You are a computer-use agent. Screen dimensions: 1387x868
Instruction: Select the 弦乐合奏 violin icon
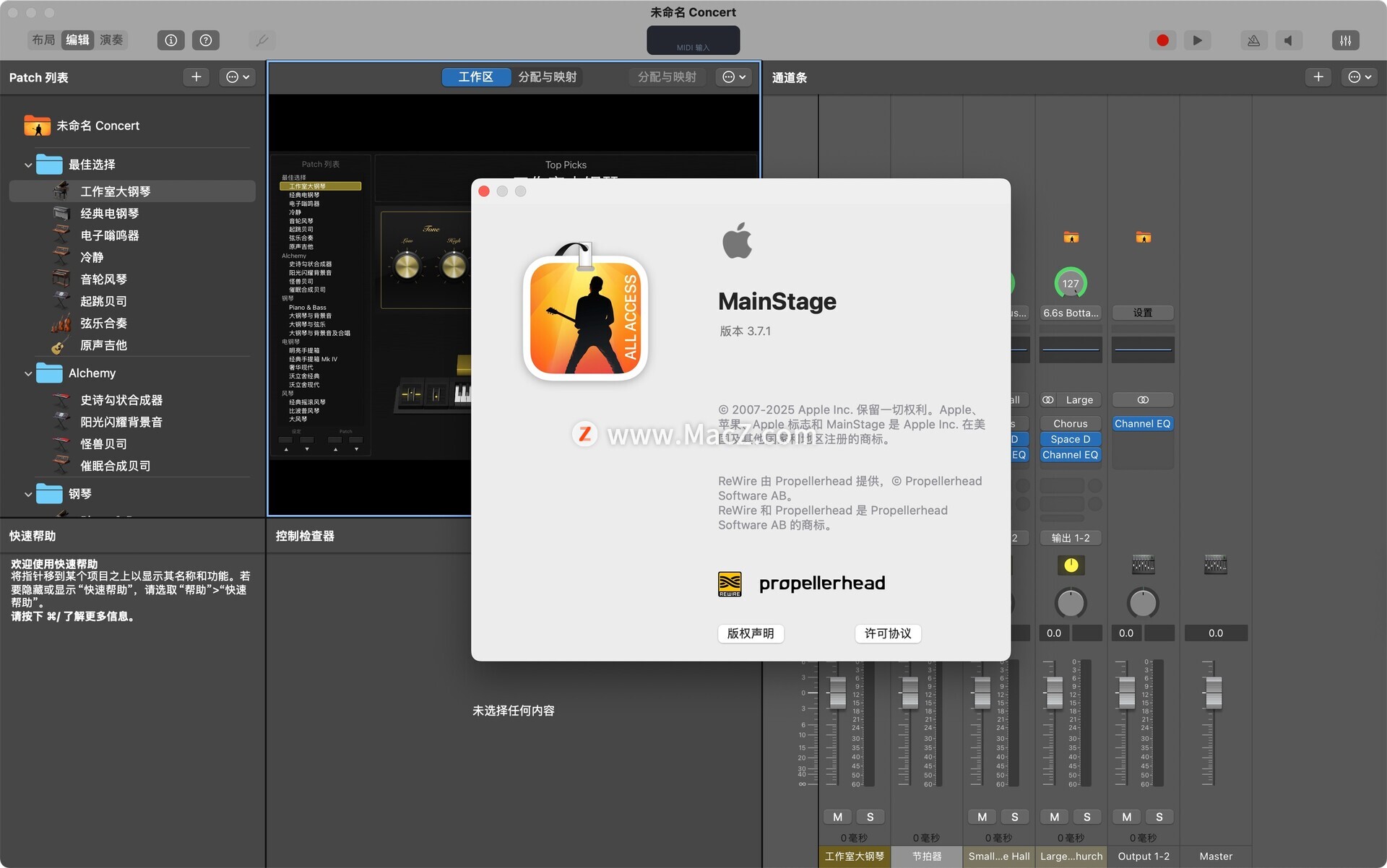tap(61, 324)
